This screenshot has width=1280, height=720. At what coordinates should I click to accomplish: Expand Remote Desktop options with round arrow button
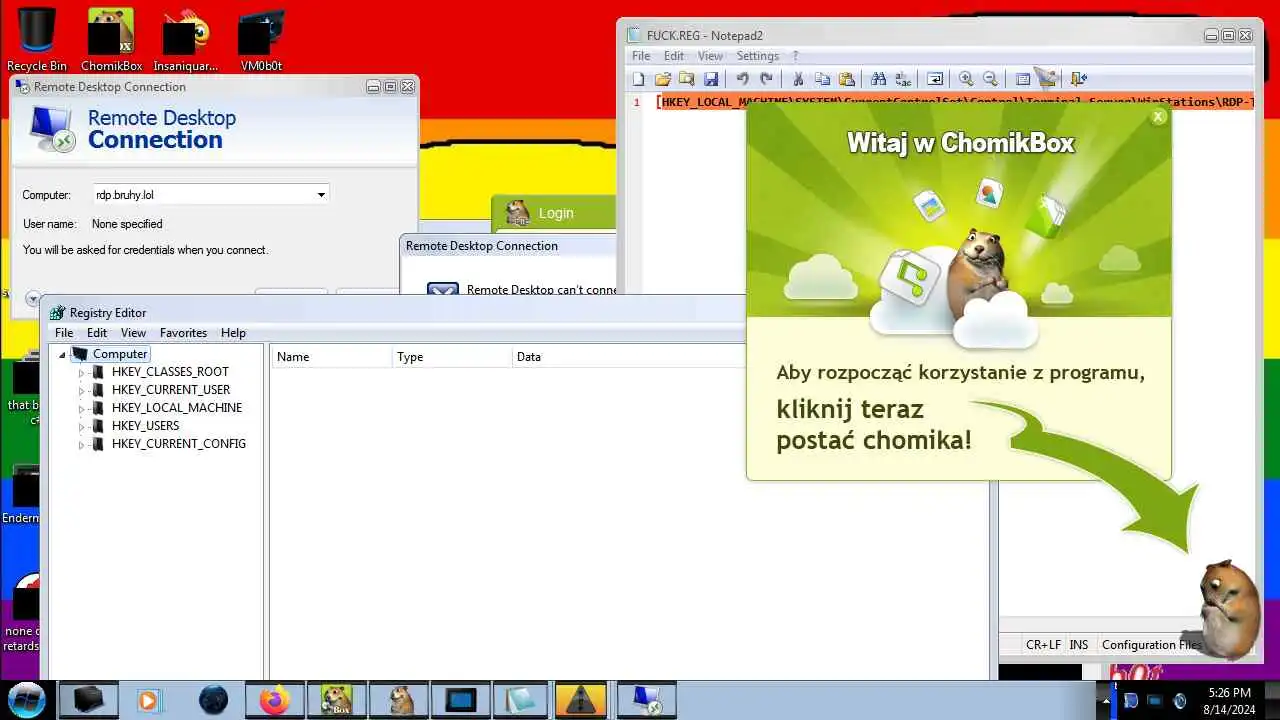(x=32, y=298)
